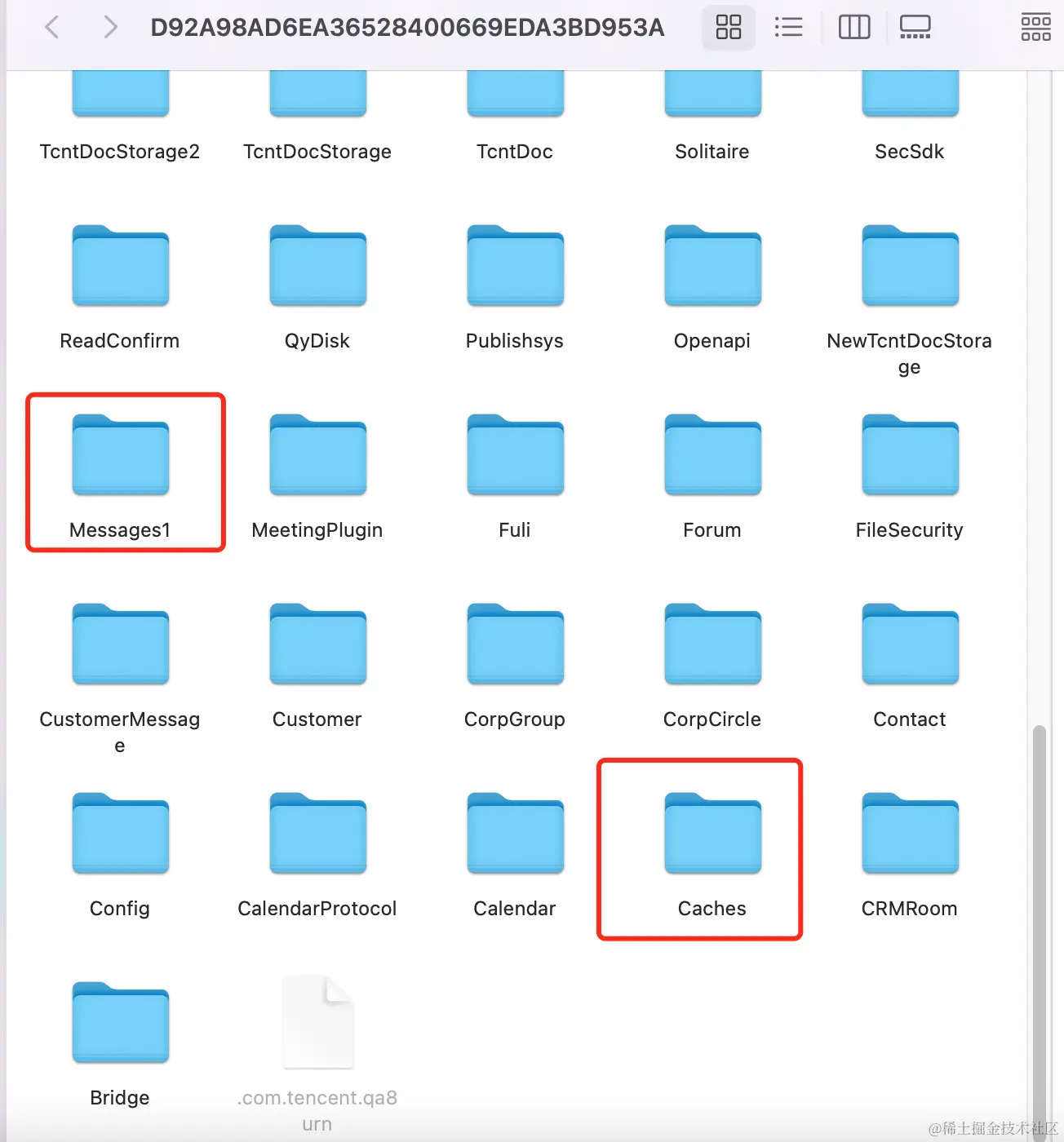Open the TcntDocStorage2 folder
Viewport: 1064px width, 1142px height.
click(120, 93)
